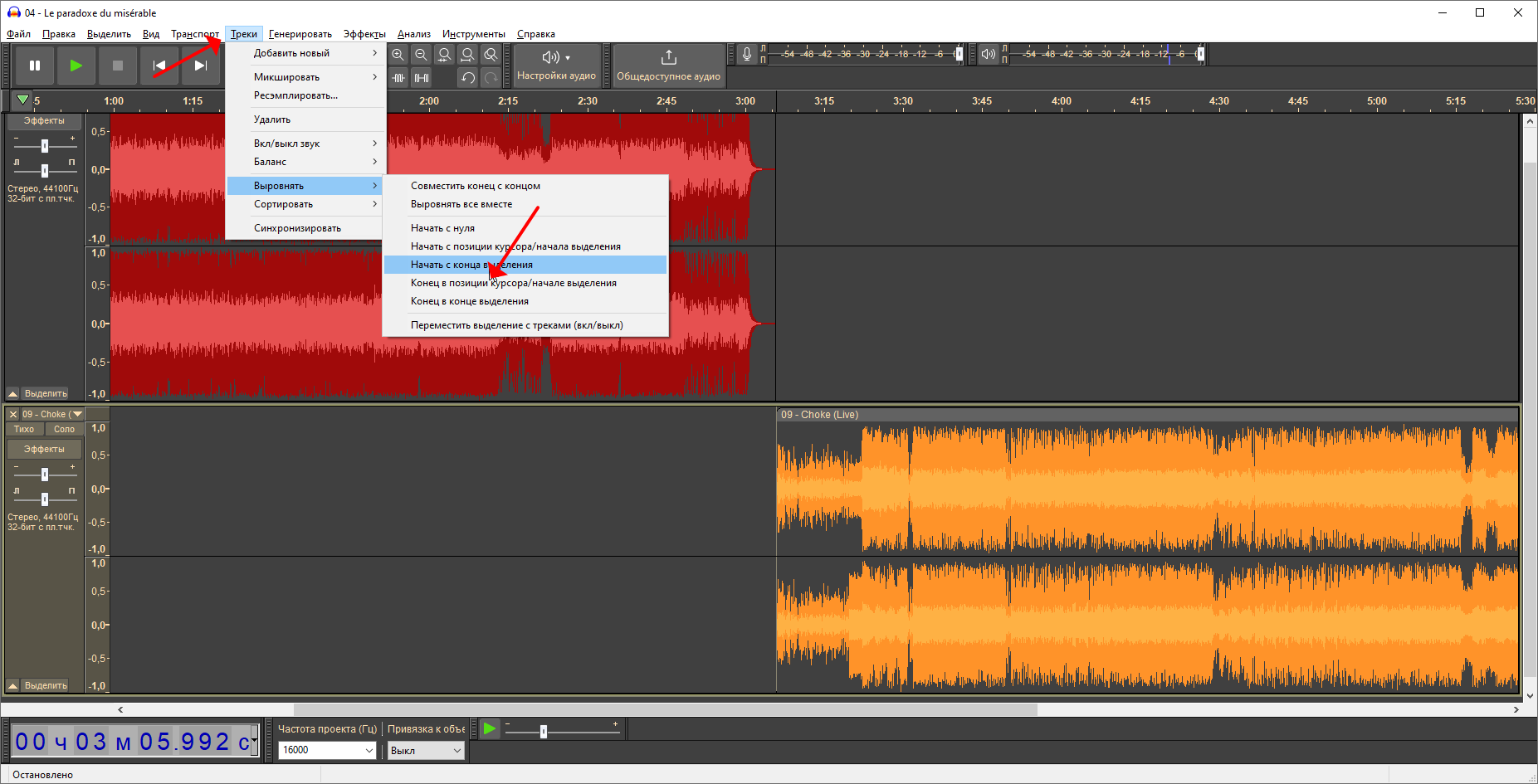Image resolution: width=1538 pixels, height=784 pixels.
Task: Start playback with the green Play button
Action: 76,66
